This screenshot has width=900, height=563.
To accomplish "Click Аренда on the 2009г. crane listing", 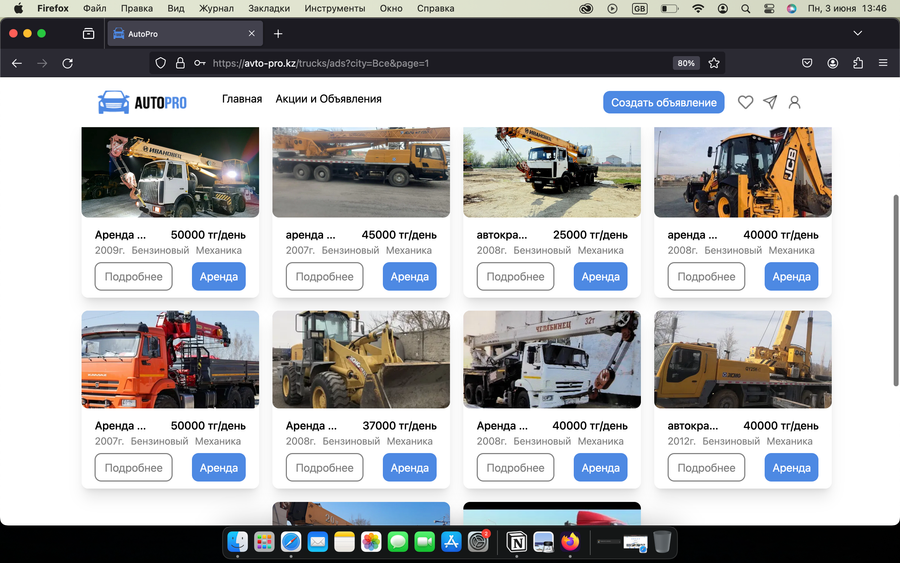I will (219, 277).
